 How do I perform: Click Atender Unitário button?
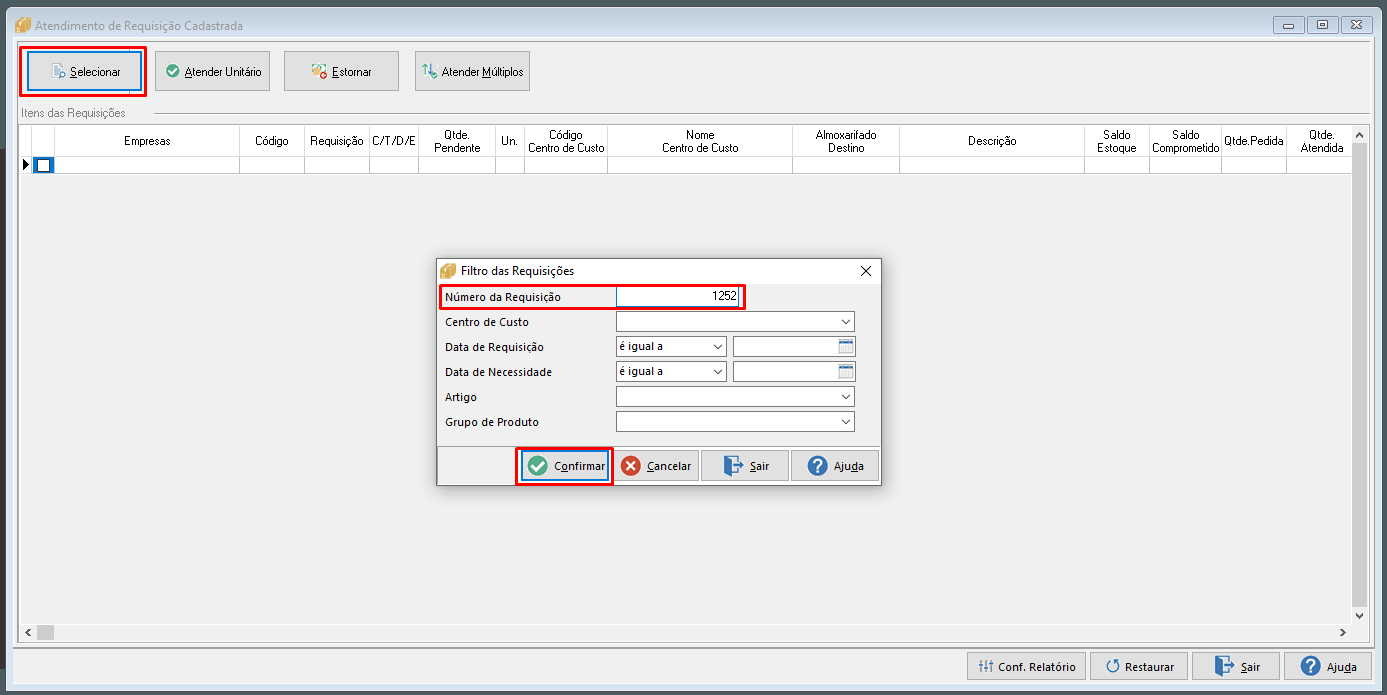point(212,72)
